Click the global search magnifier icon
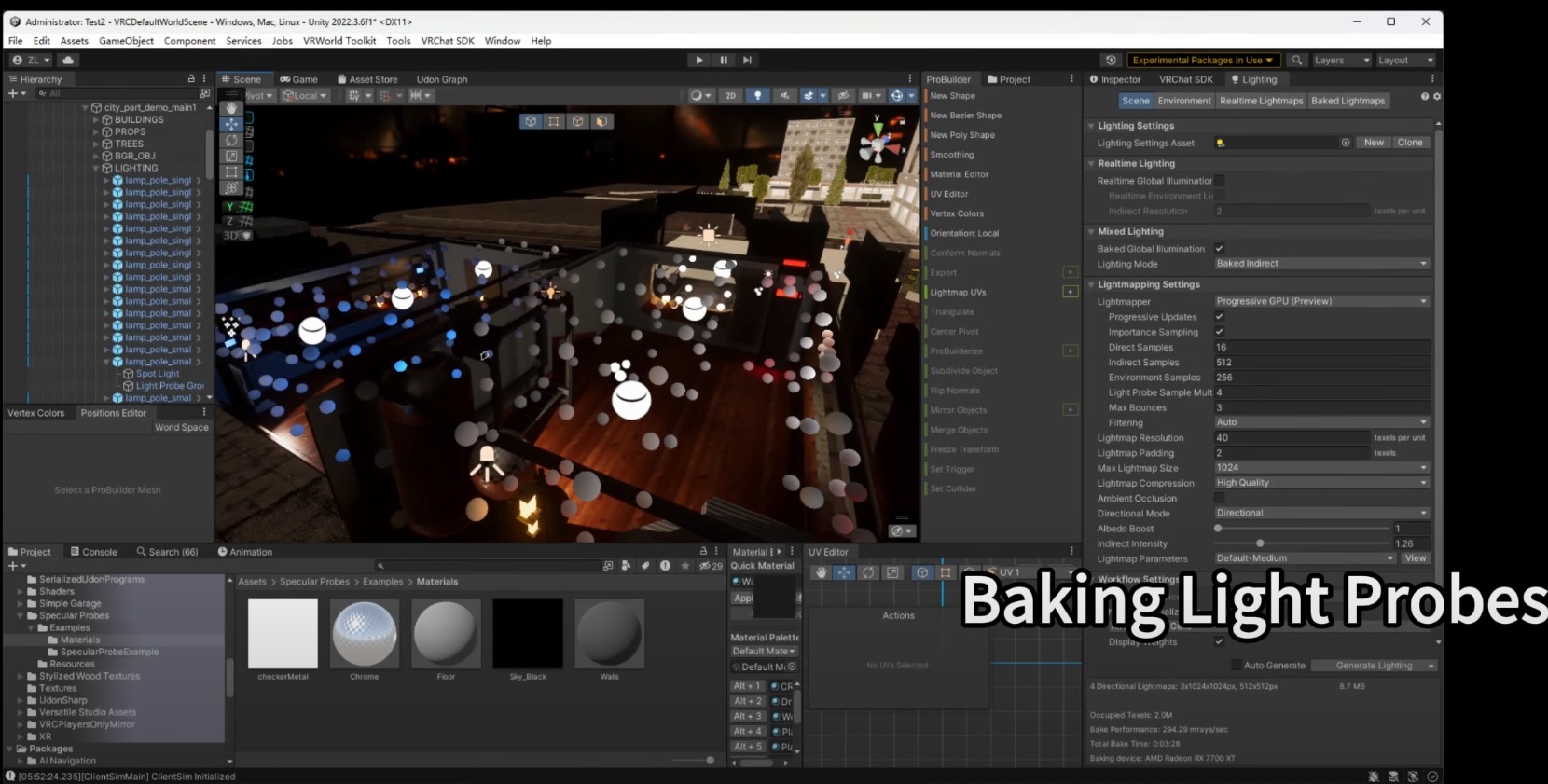 tap(1296, 61)
